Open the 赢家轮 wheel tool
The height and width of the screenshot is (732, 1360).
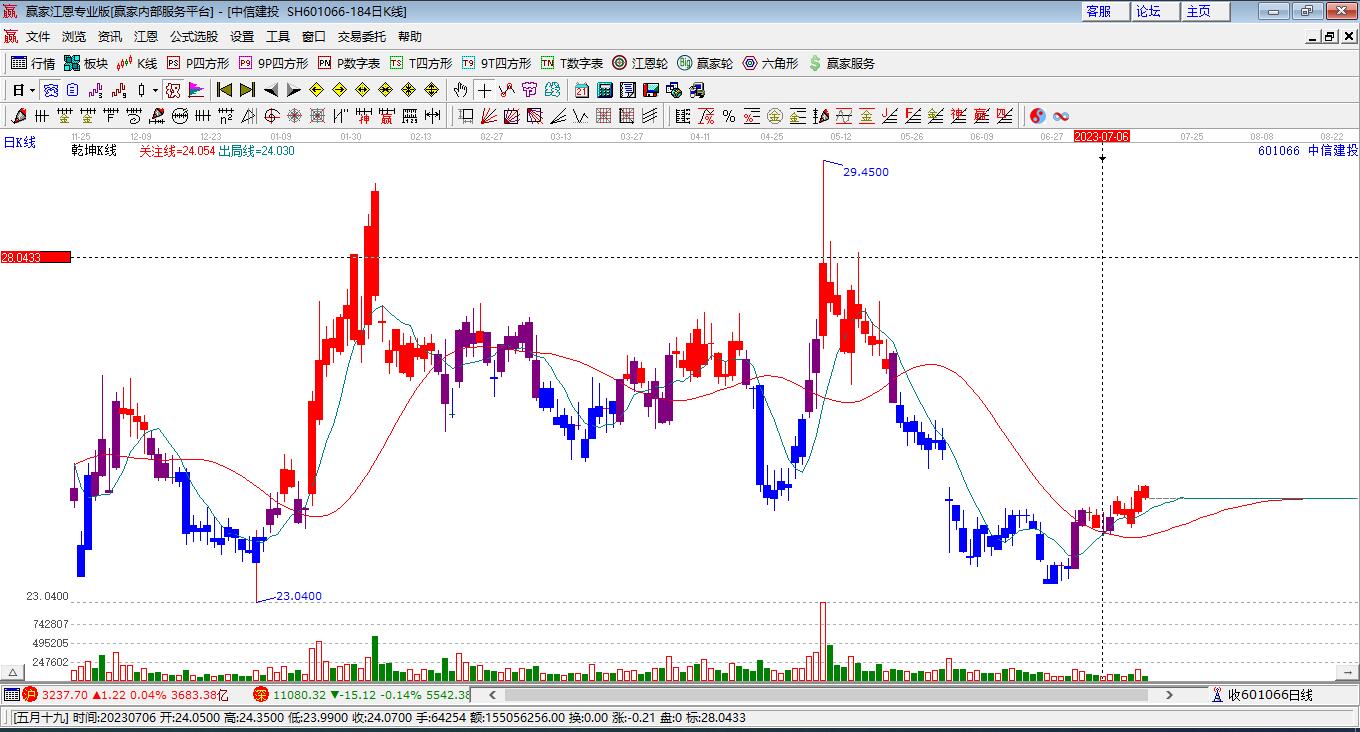point(705,63)
